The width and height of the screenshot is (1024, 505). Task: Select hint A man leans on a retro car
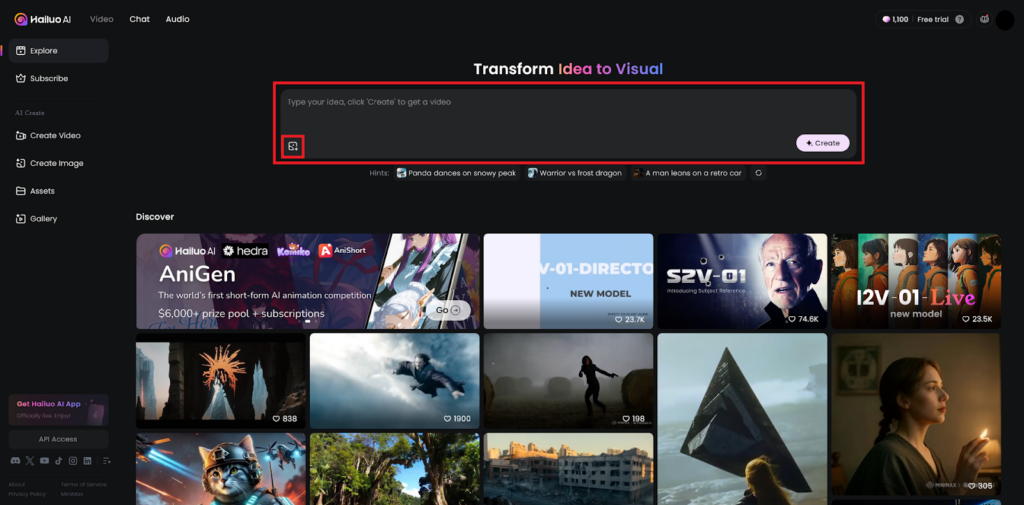click(688, 173)
